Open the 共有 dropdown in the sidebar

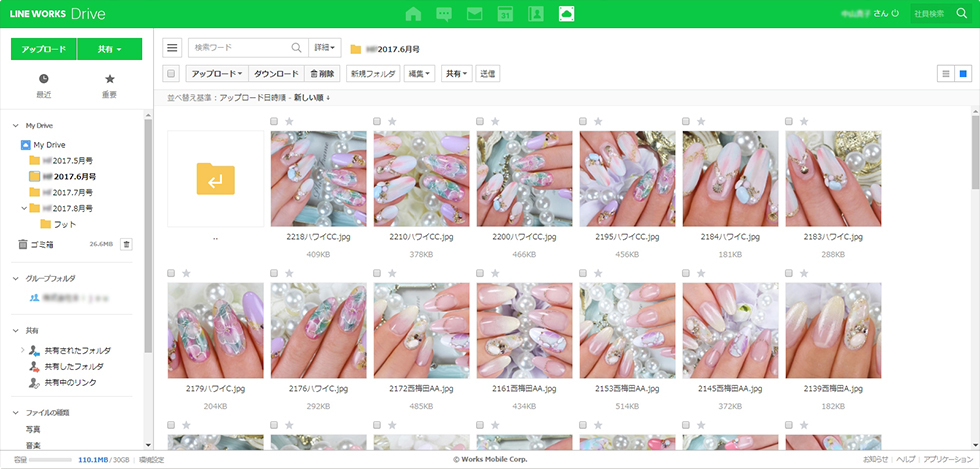(x=109, y=49)
